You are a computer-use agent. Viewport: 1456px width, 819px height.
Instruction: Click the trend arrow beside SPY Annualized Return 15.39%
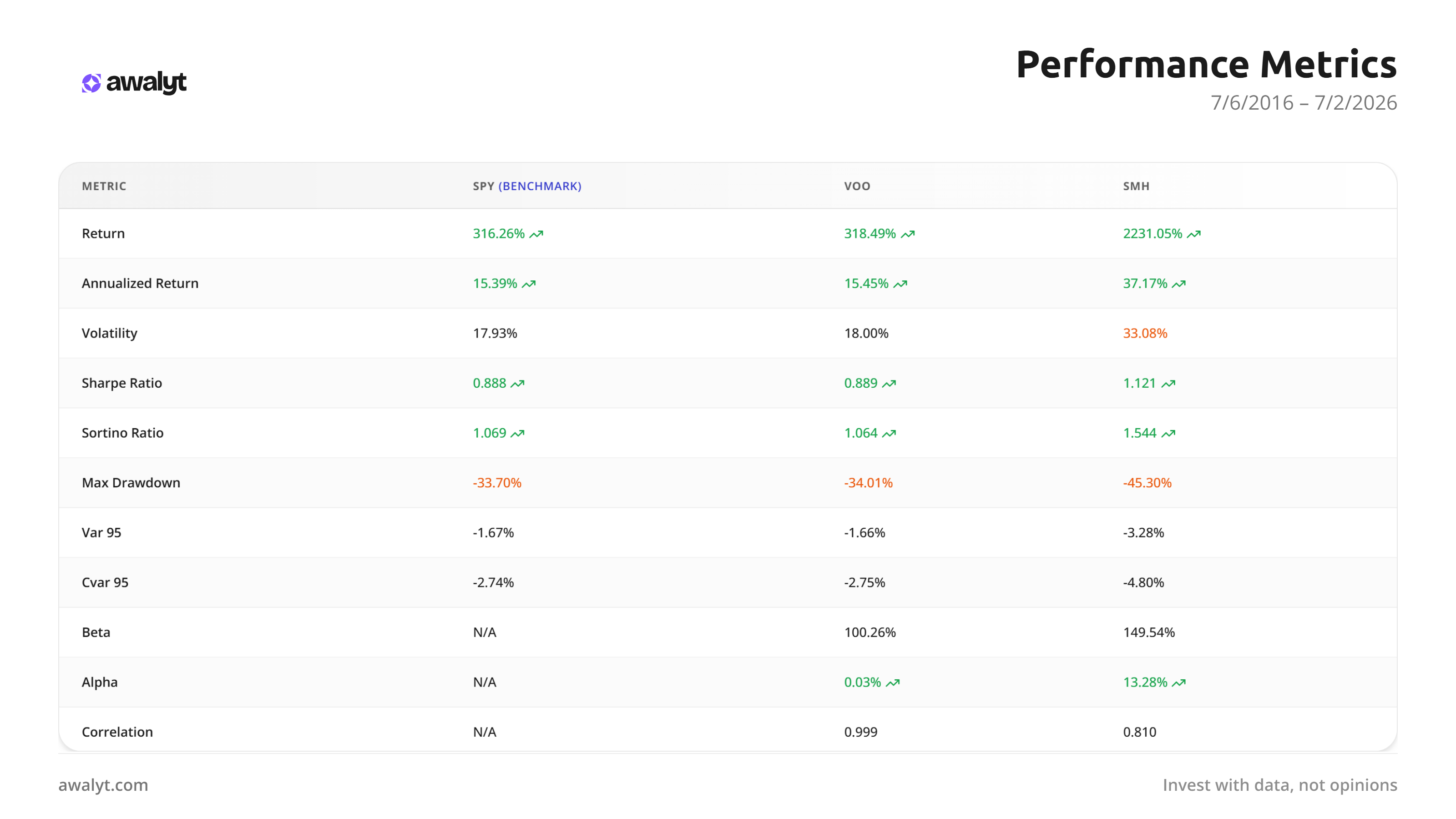tap(529, 284)
